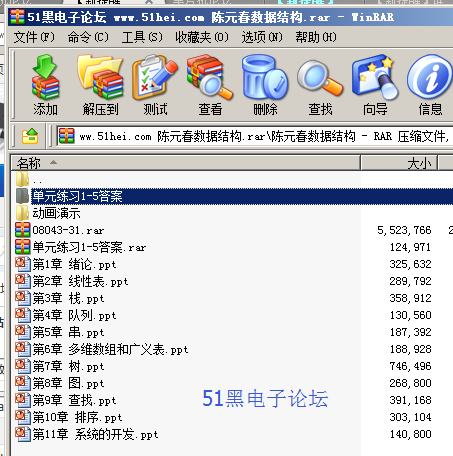Viewport: 453px width, 456px height.
Task: Click the archive icon in address bar
Action: click(x=66, y=136)
